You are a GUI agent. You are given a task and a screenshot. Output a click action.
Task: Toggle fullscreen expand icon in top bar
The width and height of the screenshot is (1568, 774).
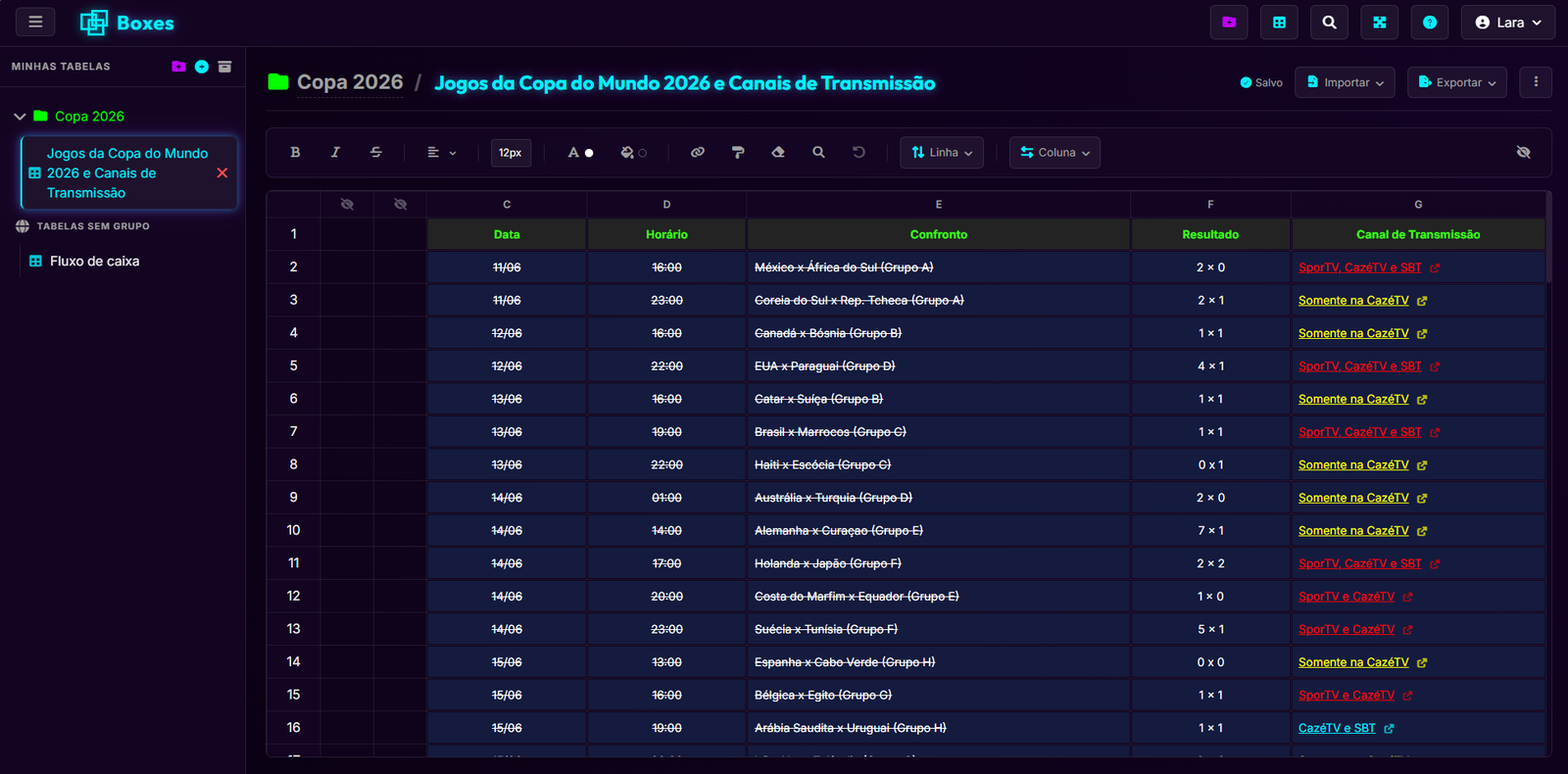tap(1380, 23)
